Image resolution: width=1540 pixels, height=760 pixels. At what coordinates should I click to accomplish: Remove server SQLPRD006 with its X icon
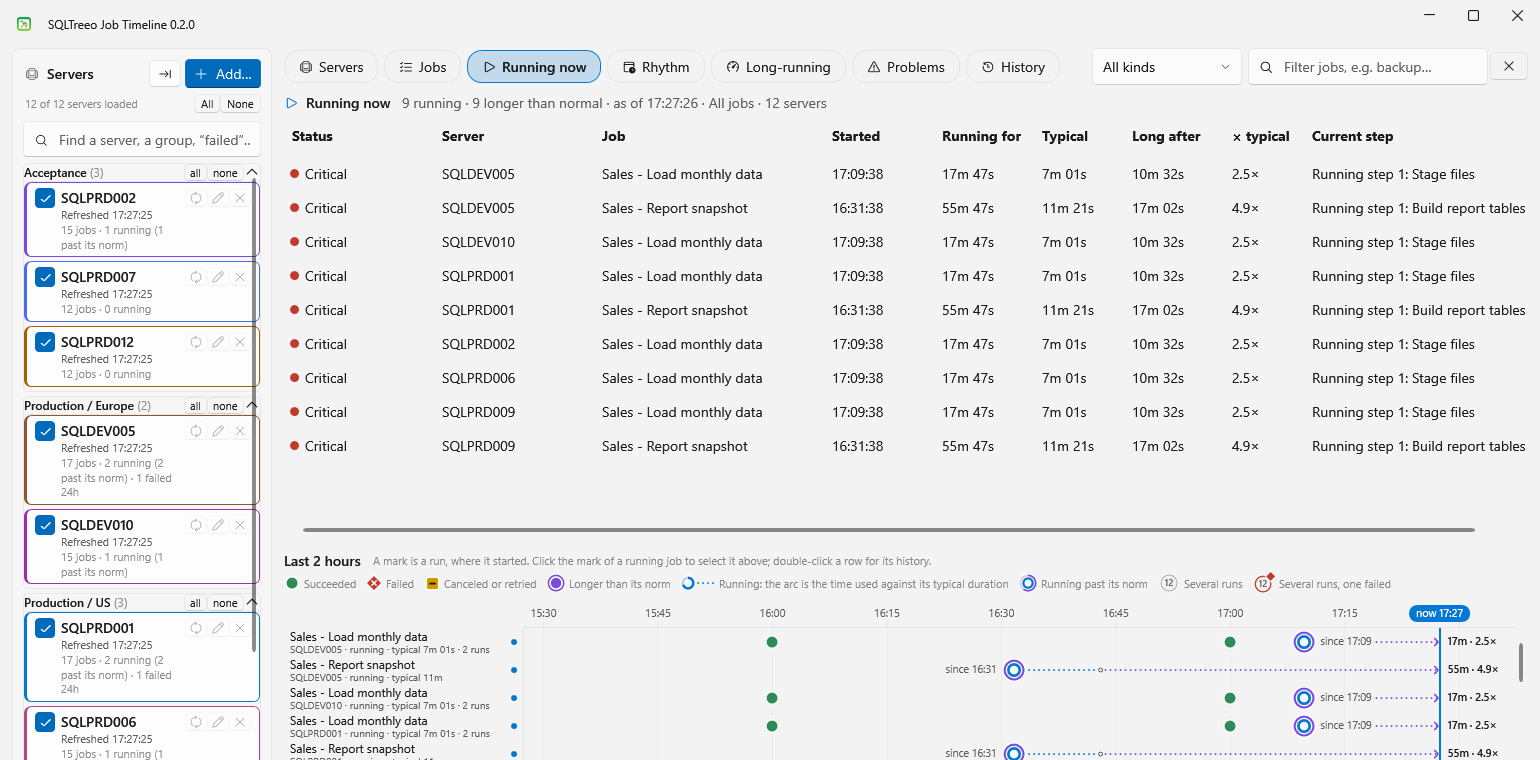pos(240,722)
